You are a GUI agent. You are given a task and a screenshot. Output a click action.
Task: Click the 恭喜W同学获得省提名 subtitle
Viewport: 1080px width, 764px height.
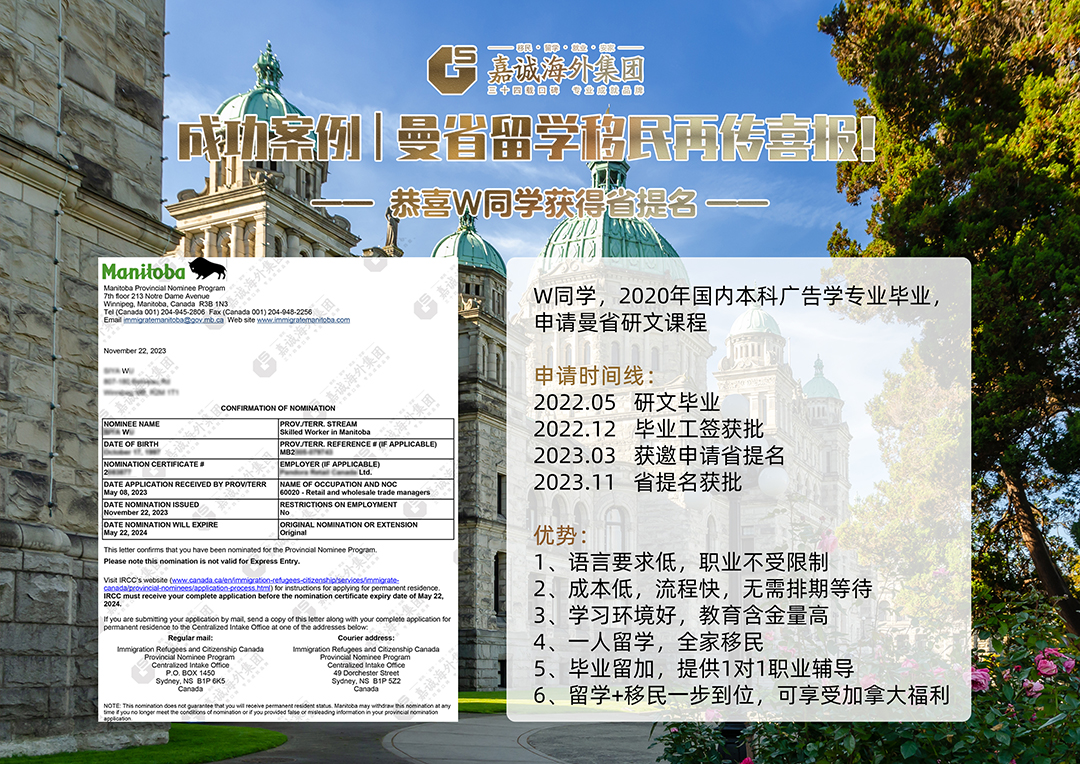coord(541,203)
